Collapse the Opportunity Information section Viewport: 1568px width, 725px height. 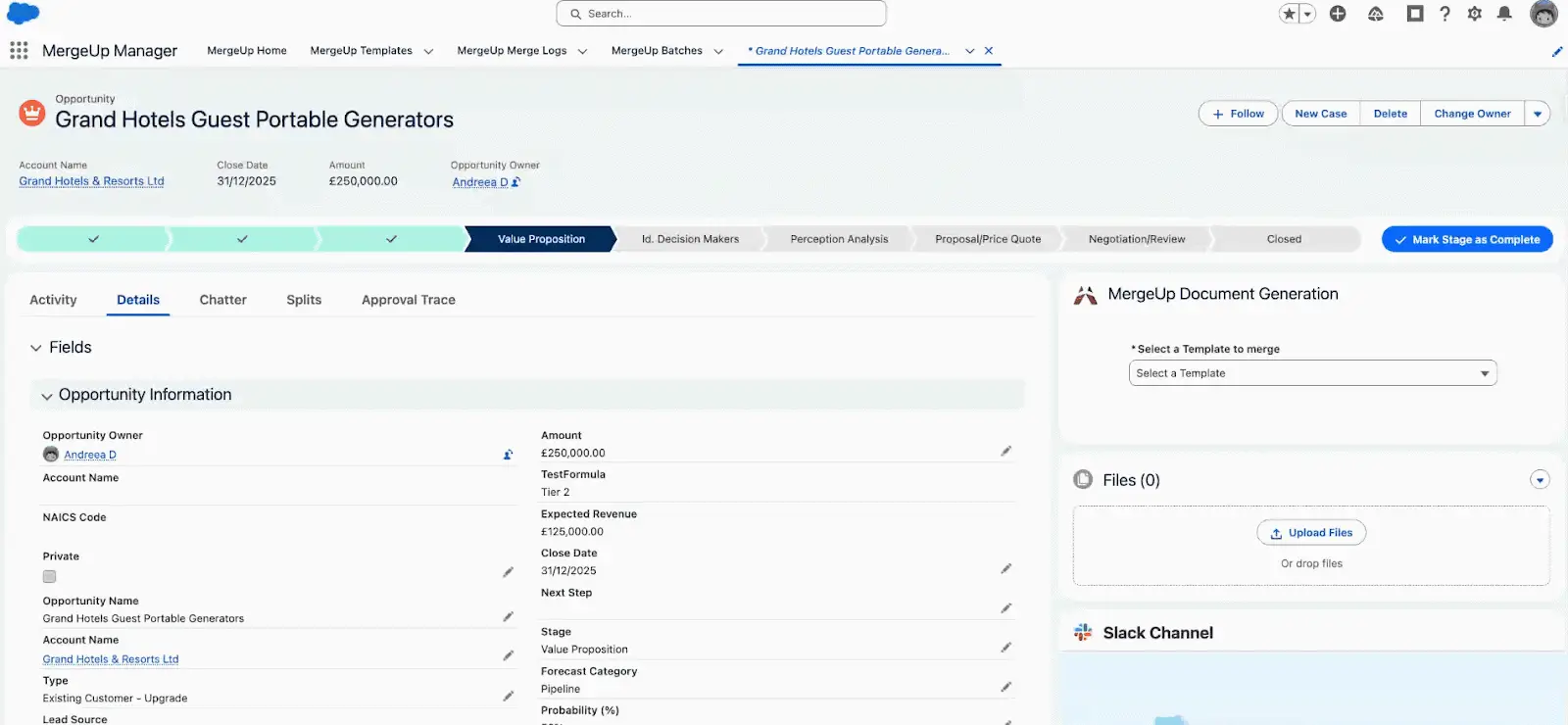click(x=47, y=396)
